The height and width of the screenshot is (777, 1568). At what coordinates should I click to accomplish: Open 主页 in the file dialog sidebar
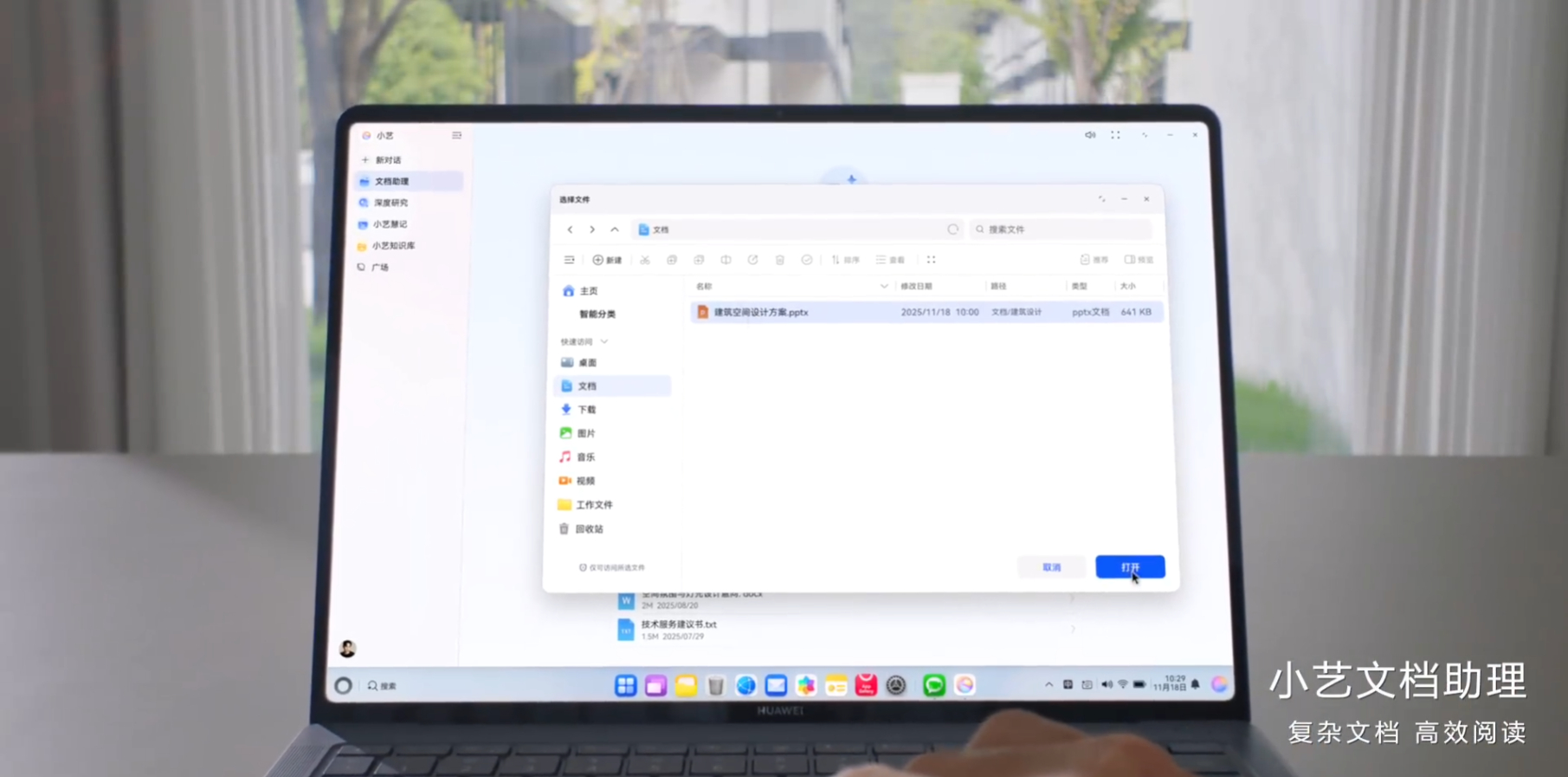[x=580, y=291]
